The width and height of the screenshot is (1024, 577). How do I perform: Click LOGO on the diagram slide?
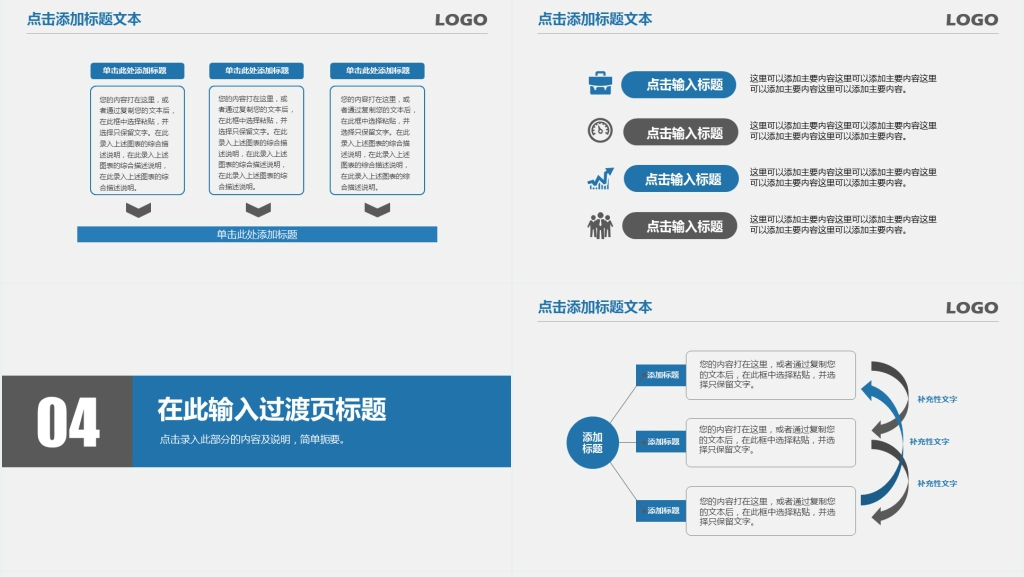[972, 307]
